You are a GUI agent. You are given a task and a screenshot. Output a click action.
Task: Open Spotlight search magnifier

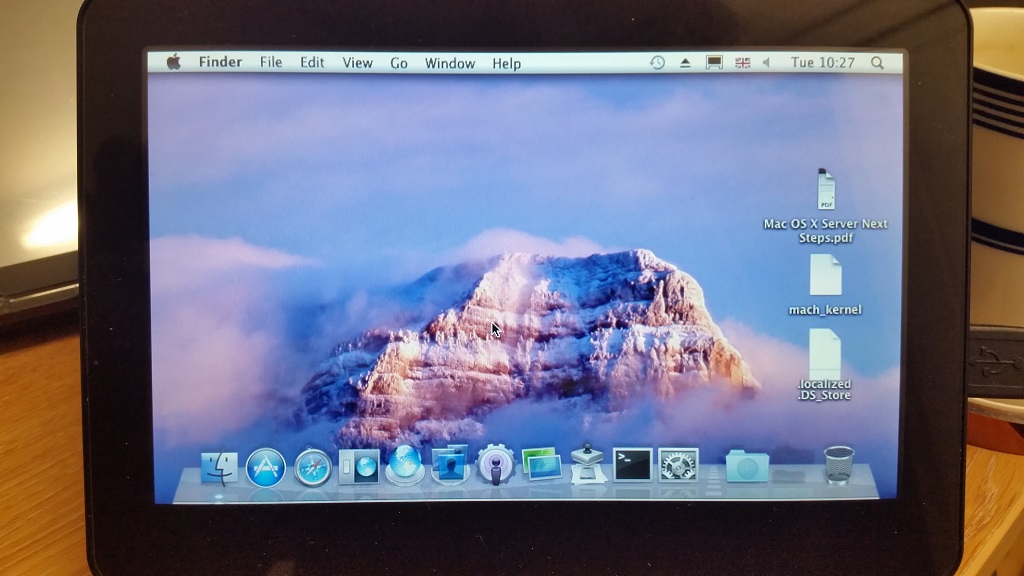(x=877, y=63)
